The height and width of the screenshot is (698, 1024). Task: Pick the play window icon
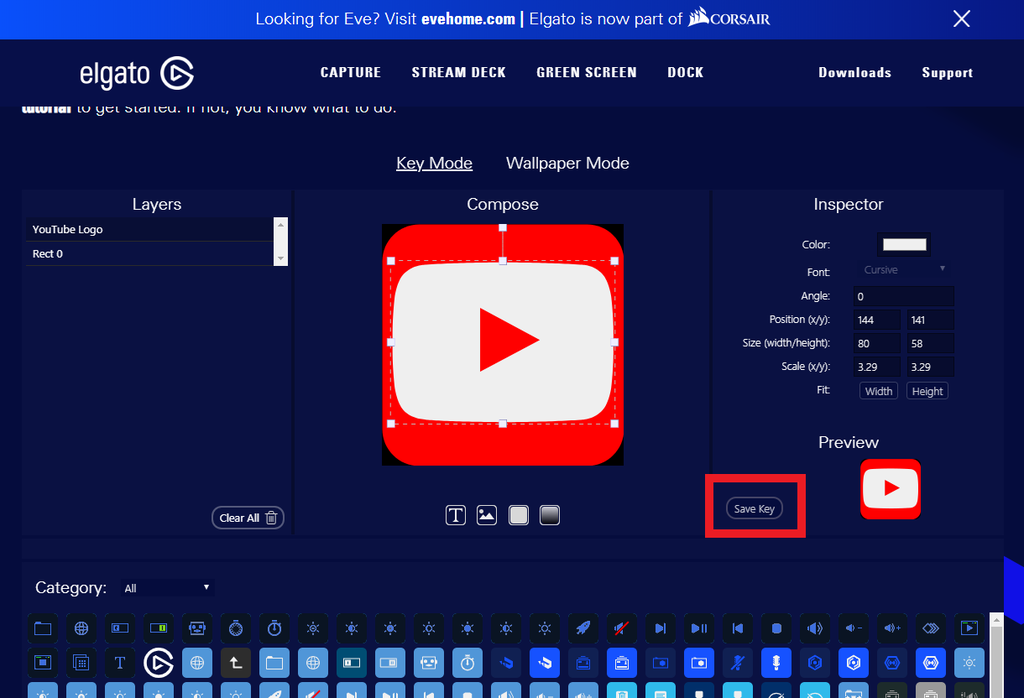coord(969,628)
